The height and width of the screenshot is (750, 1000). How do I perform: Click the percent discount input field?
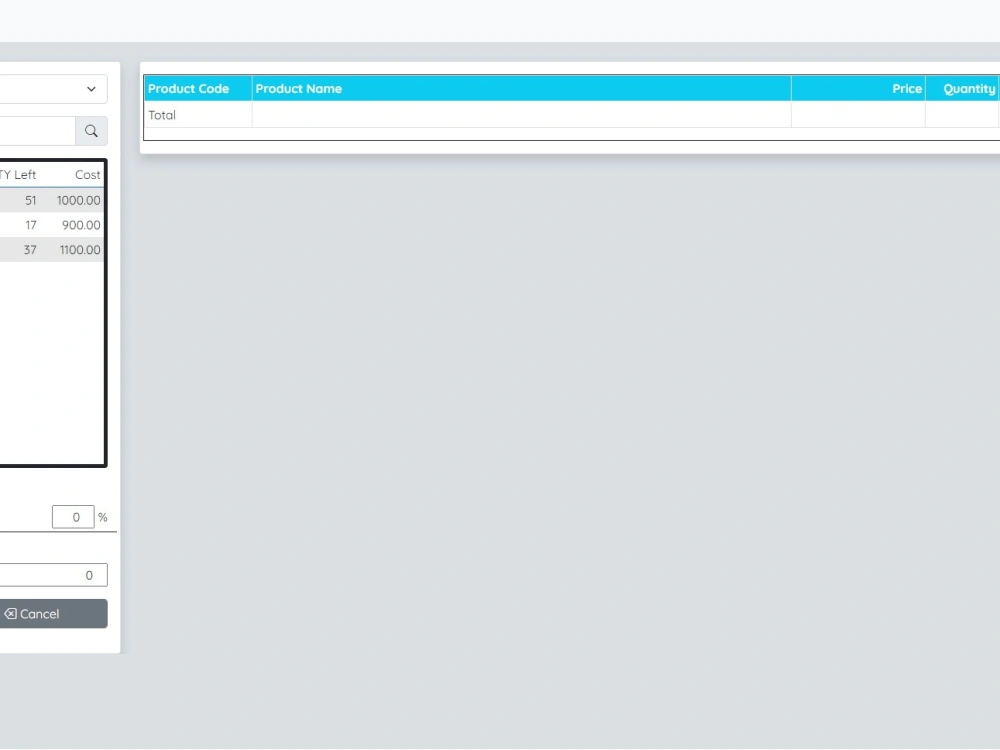tap(73, 517)
